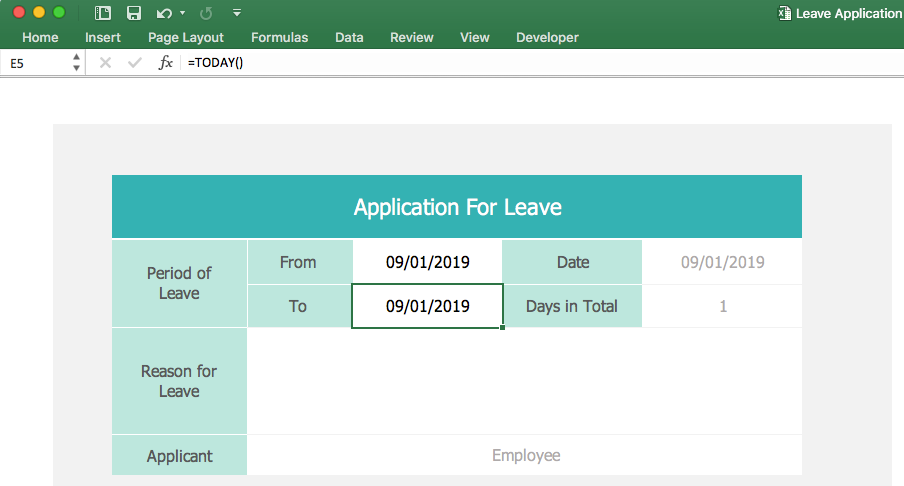Click the Name Box showing E5
Viewport: 904px width, 486px height.
(x=36, y=63)
